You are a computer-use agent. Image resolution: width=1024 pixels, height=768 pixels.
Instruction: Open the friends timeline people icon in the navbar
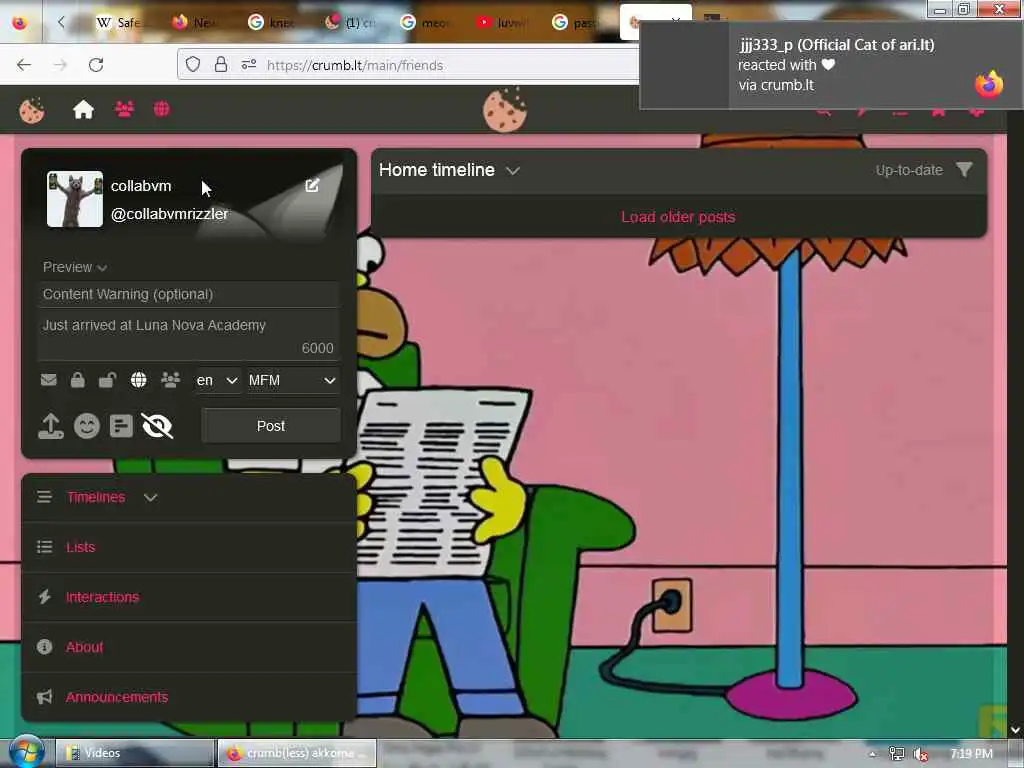pos(124,109)
